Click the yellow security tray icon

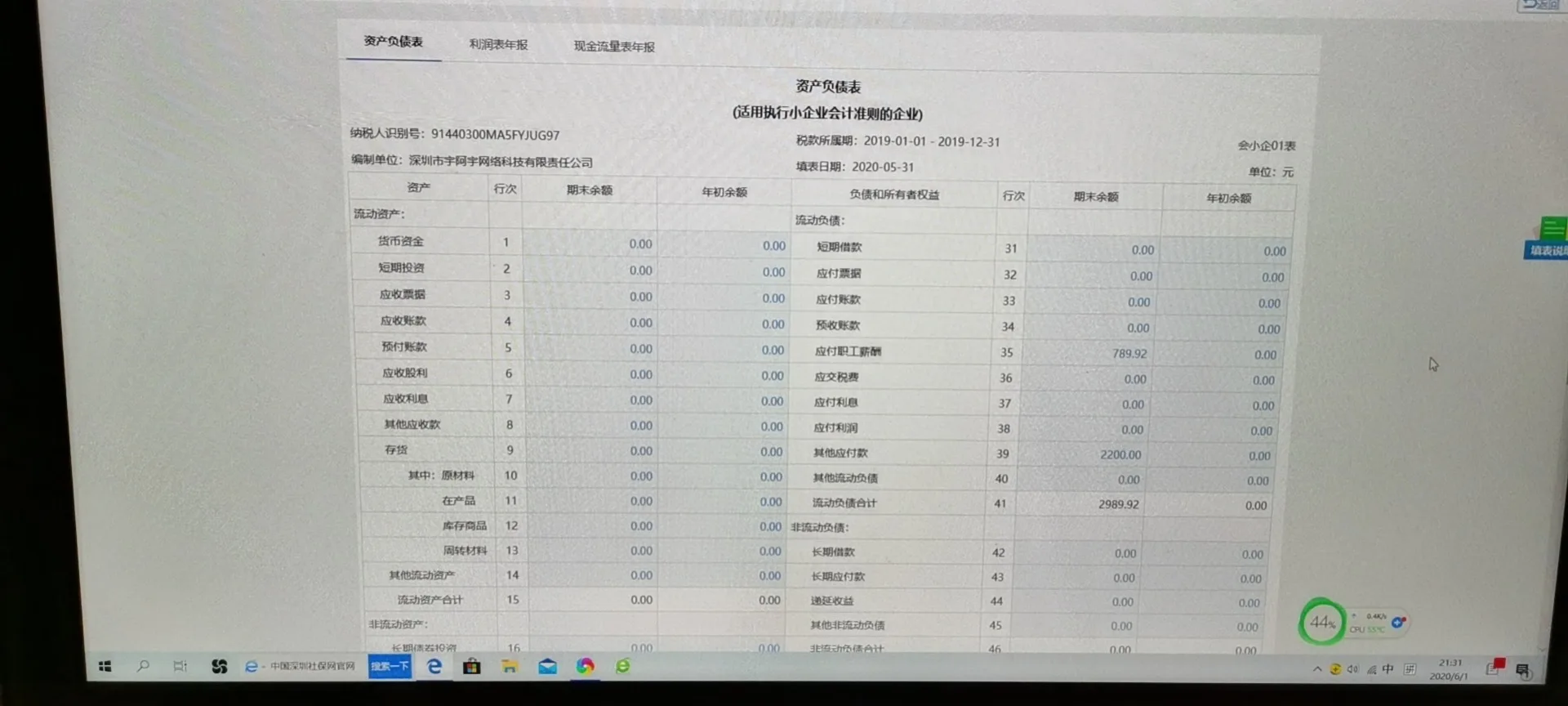1335,669
